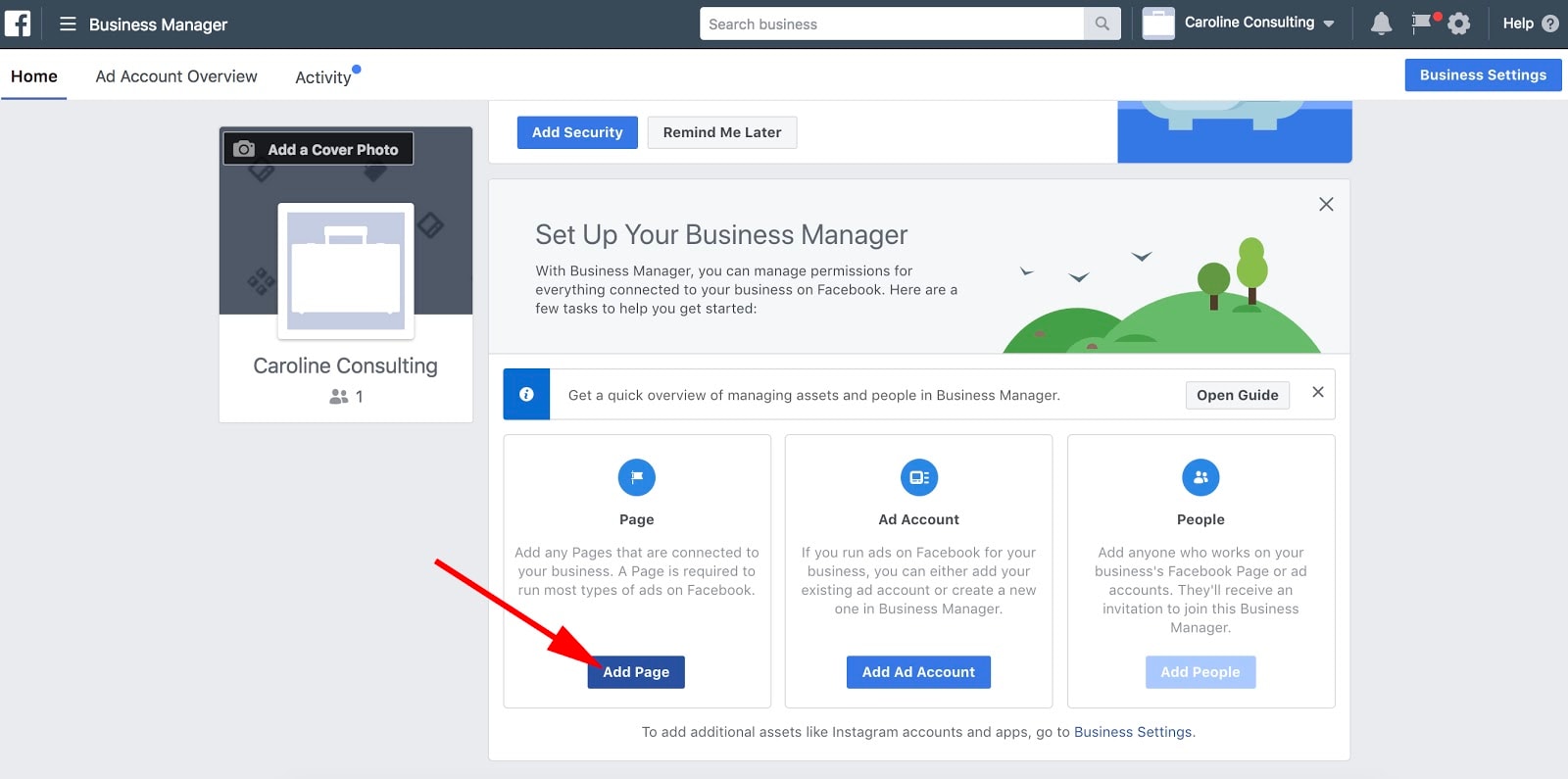Focus the Search business field

892,24
